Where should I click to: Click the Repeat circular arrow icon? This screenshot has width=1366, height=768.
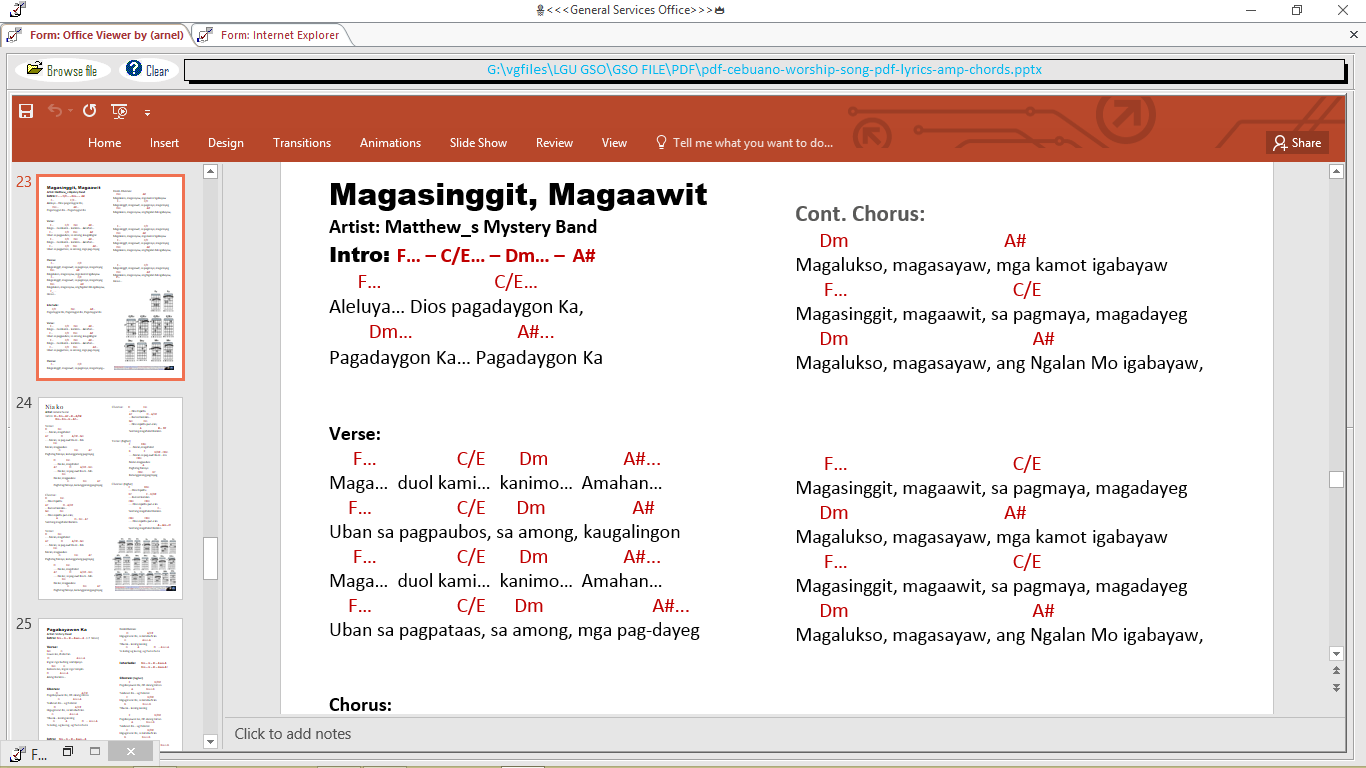[89, 111]
